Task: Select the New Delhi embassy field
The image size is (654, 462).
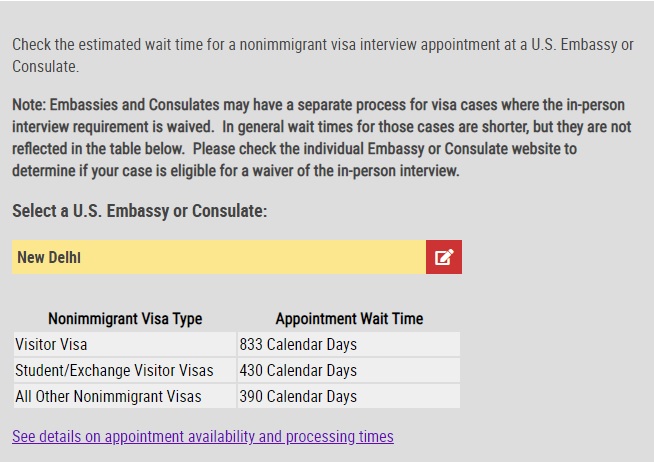Action: (219, 257)
